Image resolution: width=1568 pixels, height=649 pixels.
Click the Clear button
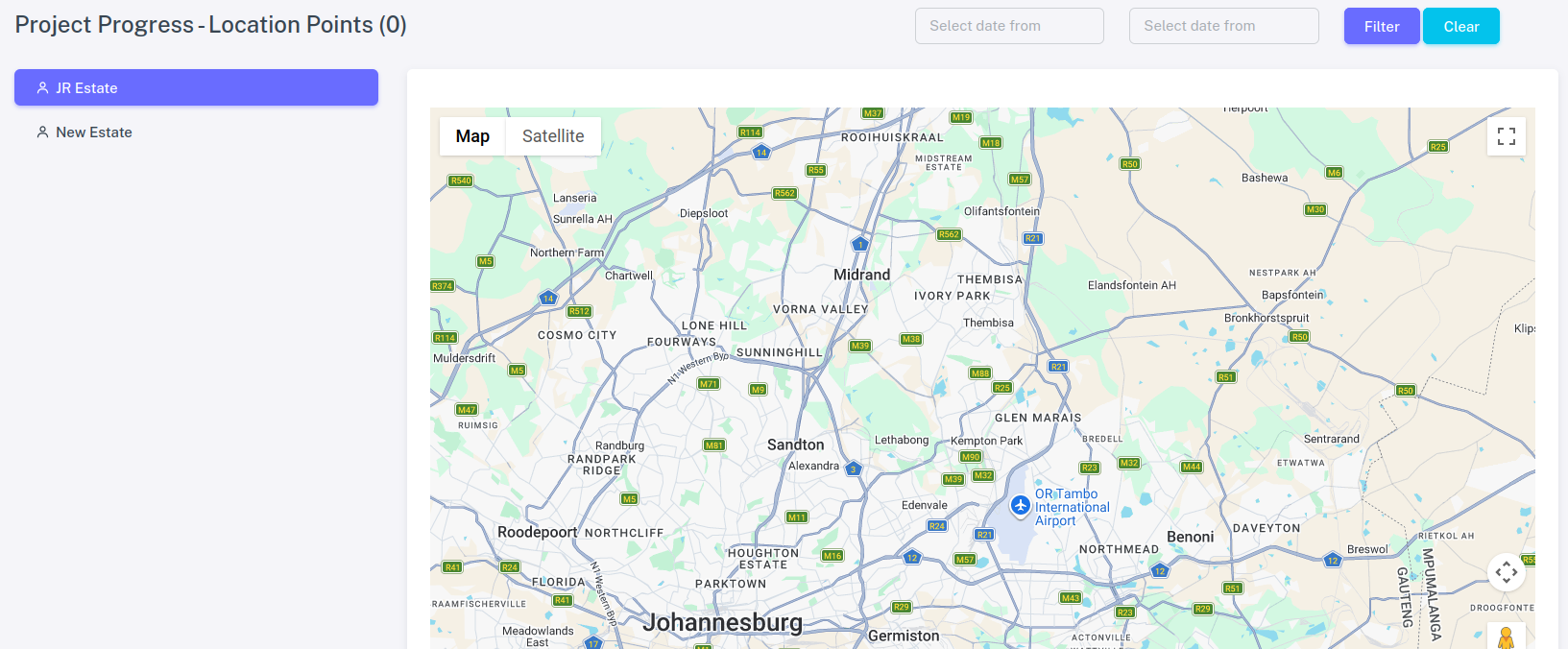(x=1461, y=26)
